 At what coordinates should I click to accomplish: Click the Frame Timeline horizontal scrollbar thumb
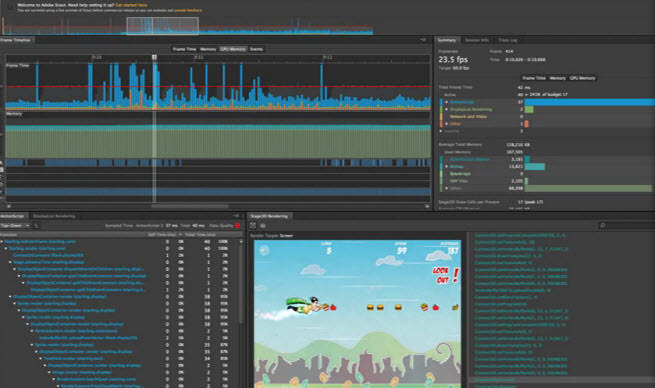[x=190, y=206]
